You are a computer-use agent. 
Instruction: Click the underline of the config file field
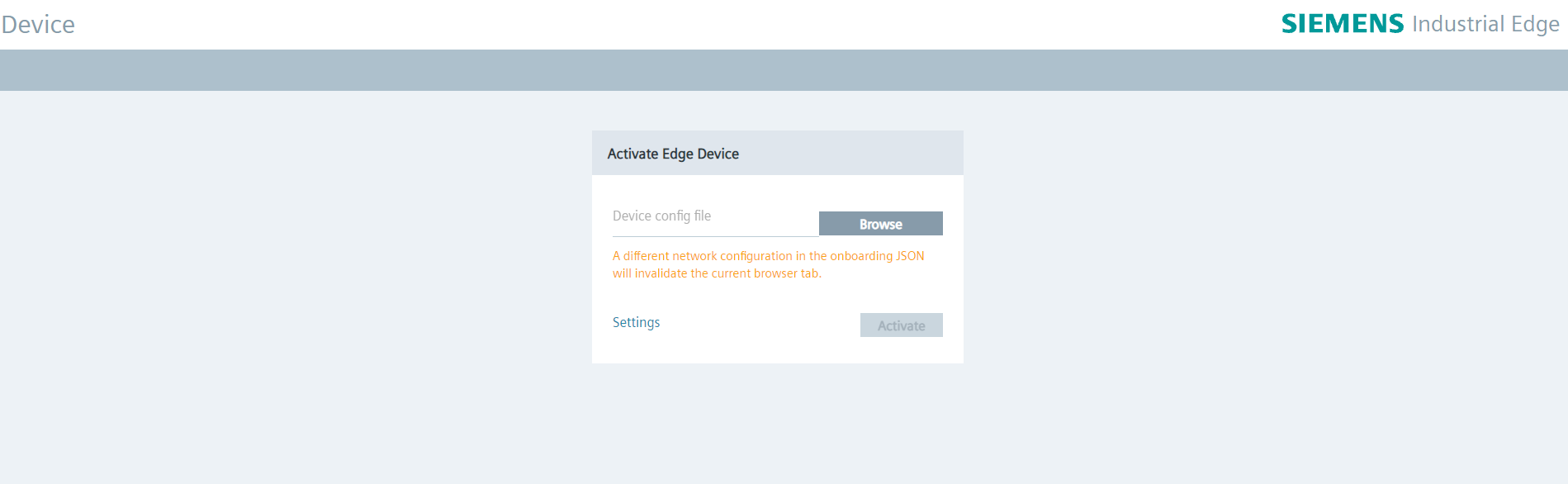714,236
